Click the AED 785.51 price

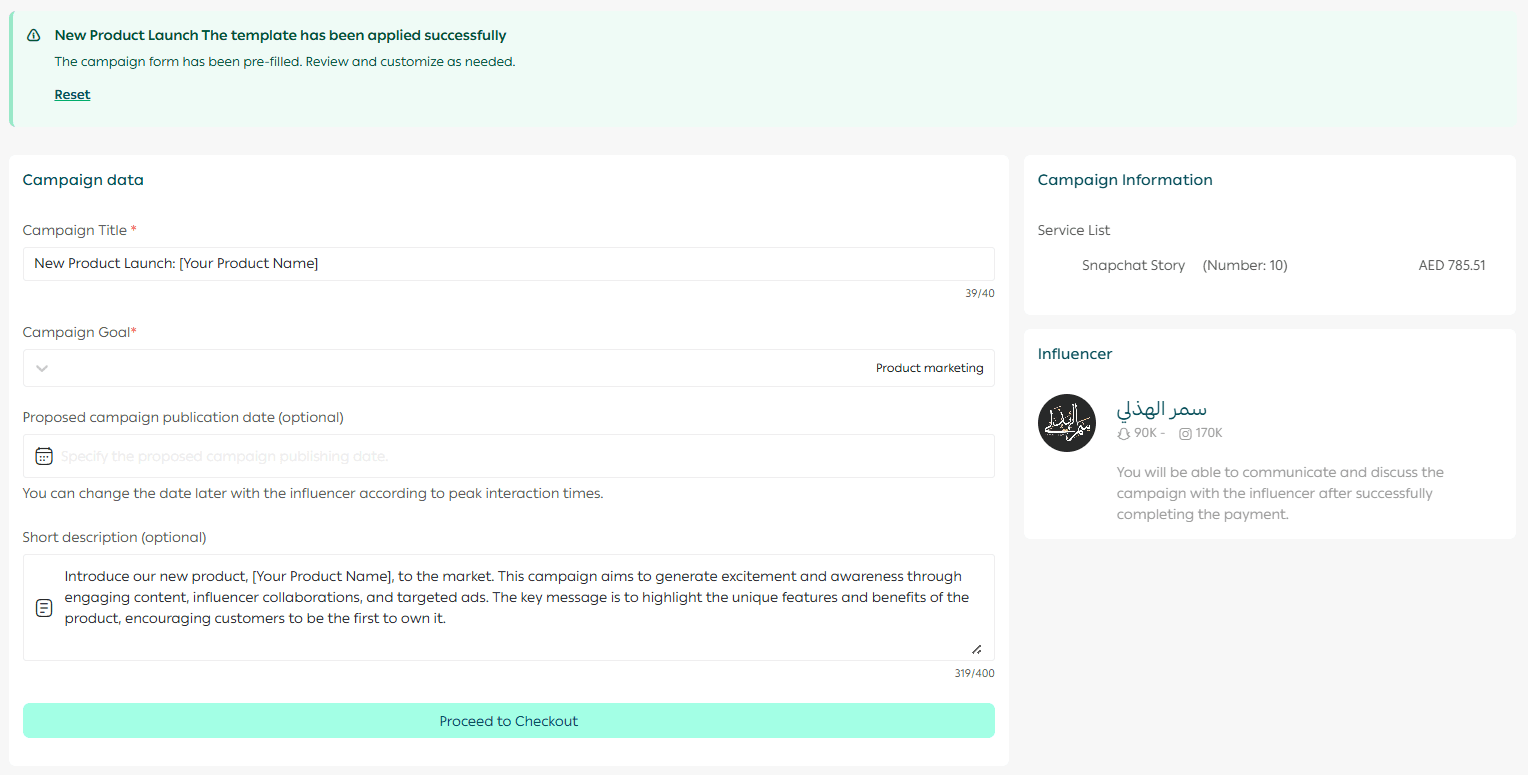point(1451,266)
